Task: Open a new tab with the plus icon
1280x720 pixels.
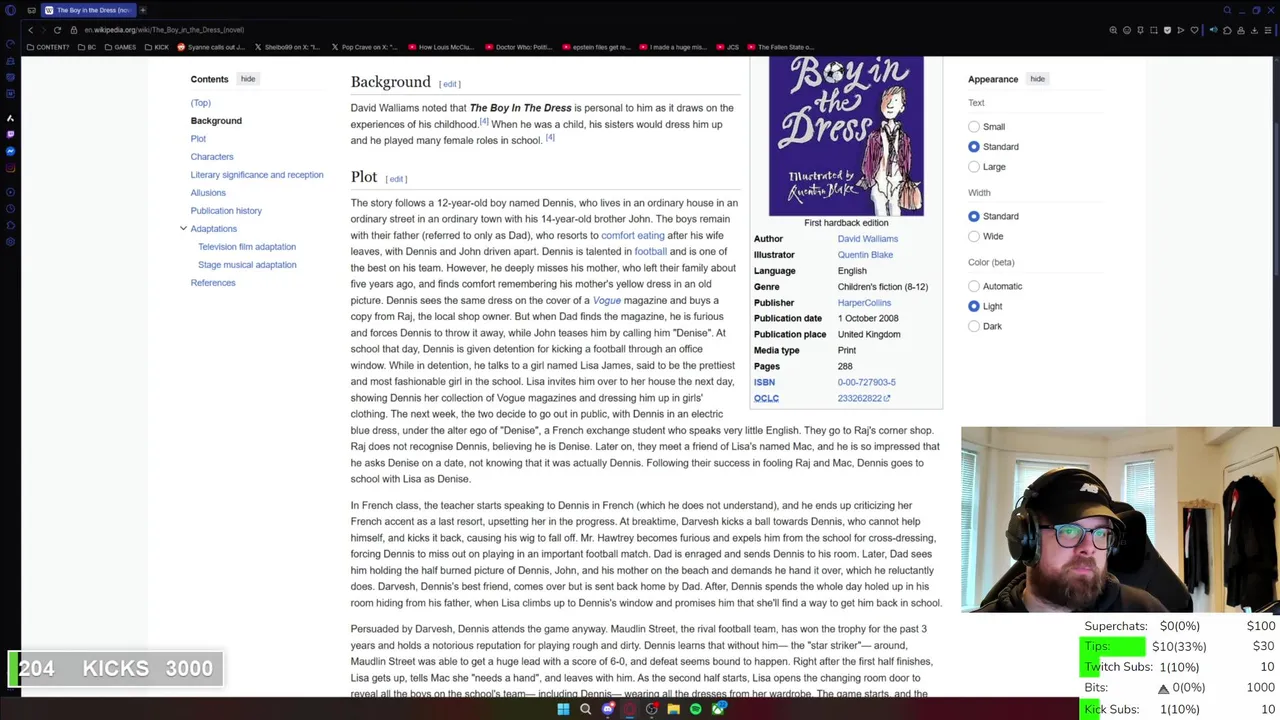Action: 143,10
